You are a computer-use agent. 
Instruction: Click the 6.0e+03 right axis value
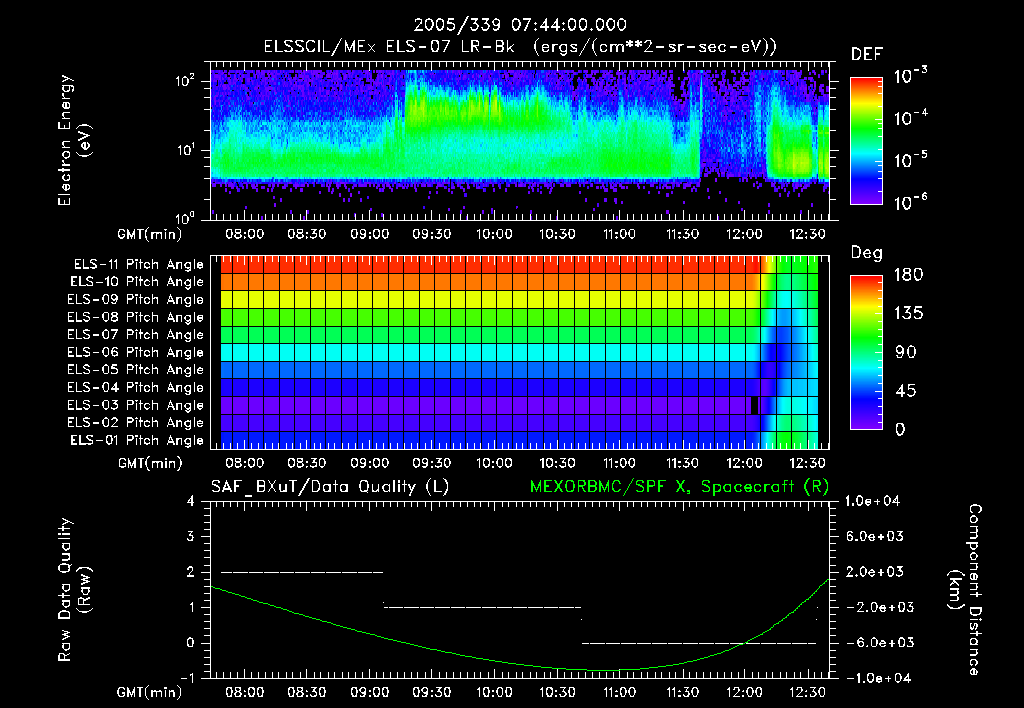point(874,536)
